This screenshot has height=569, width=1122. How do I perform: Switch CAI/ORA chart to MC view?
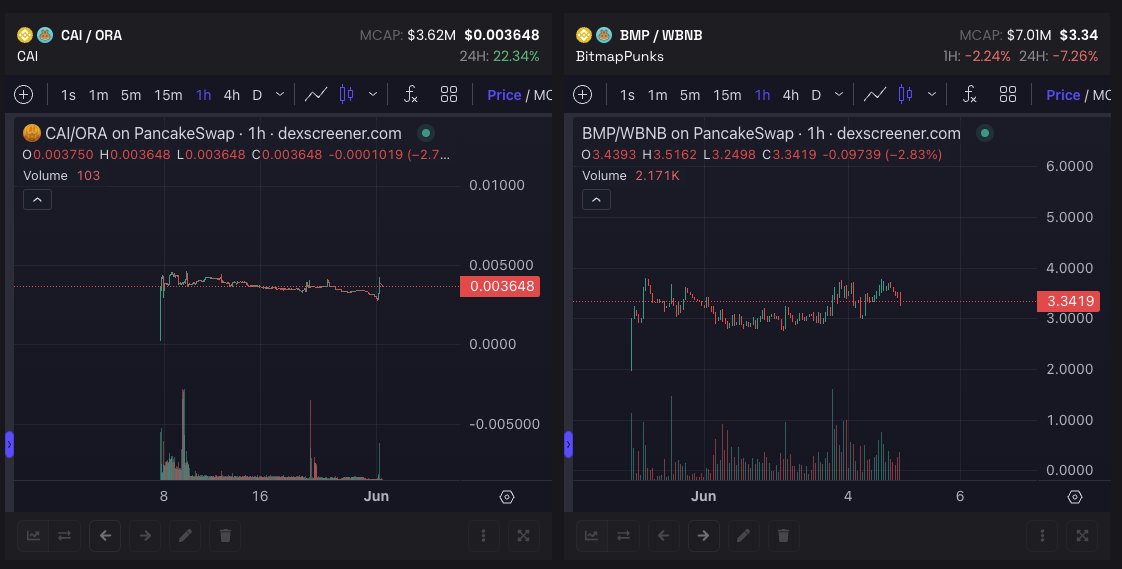pyautogui.click(x=542, y=94)
